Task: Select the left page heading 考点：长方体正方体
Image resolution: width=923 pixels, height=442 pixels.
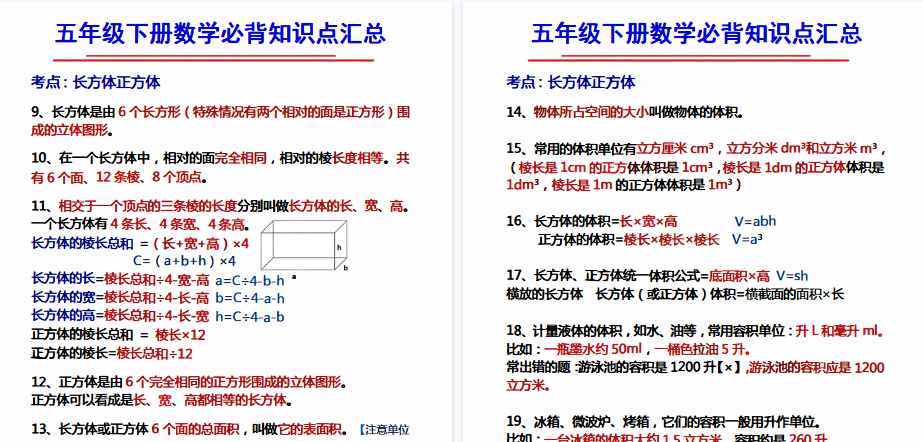Action: click(95, 82)
